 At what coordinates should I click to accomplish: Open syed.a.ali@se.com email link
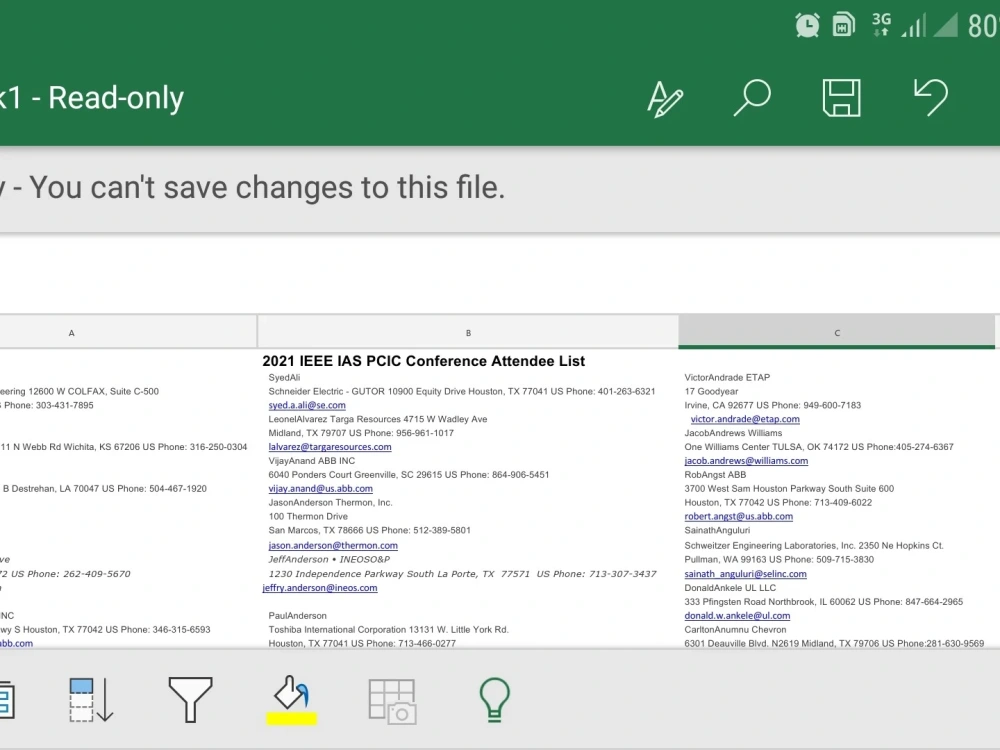(307, 405)
